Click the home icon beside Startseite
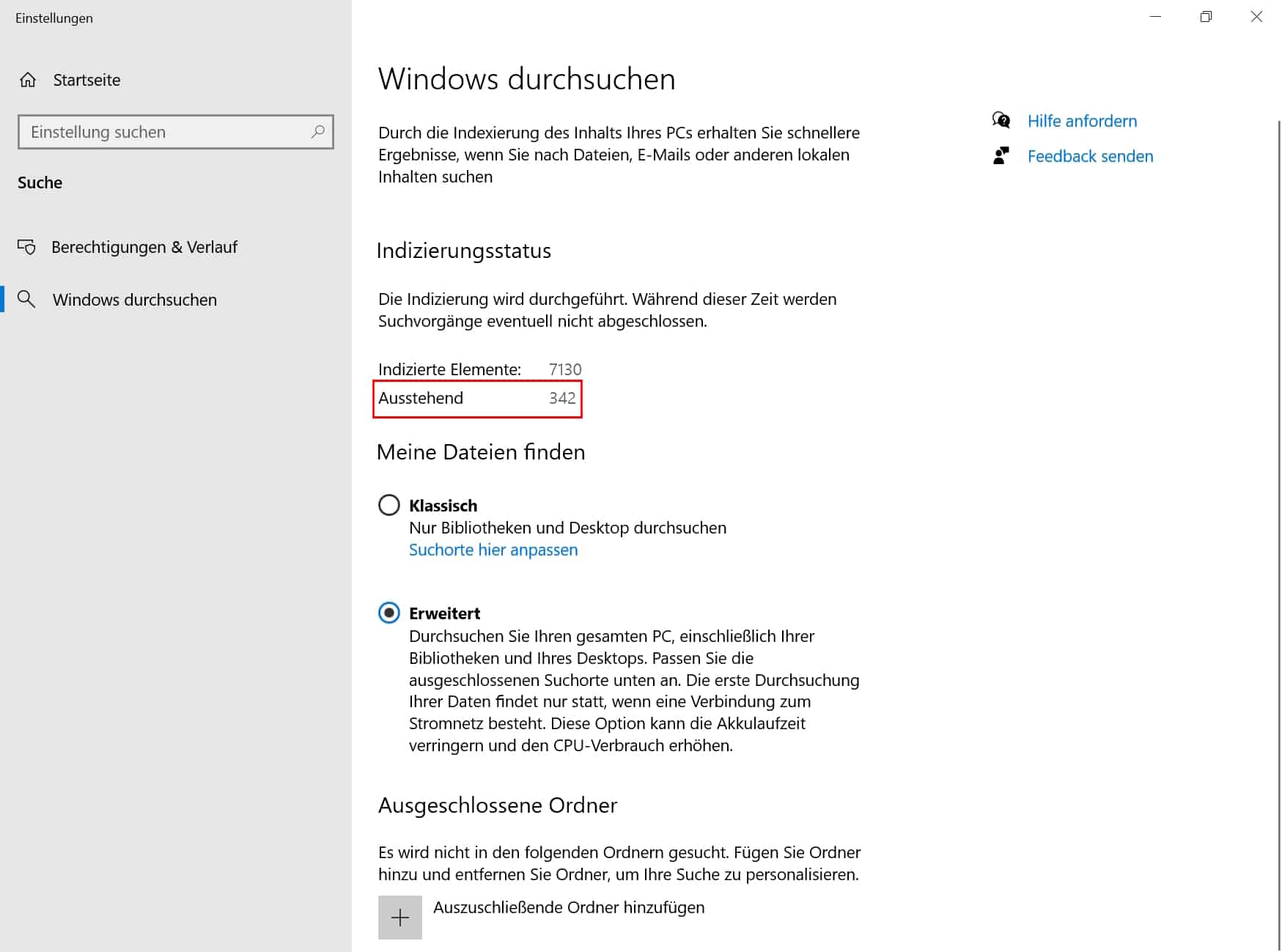The image size is (1282, 952). [28, 80]
